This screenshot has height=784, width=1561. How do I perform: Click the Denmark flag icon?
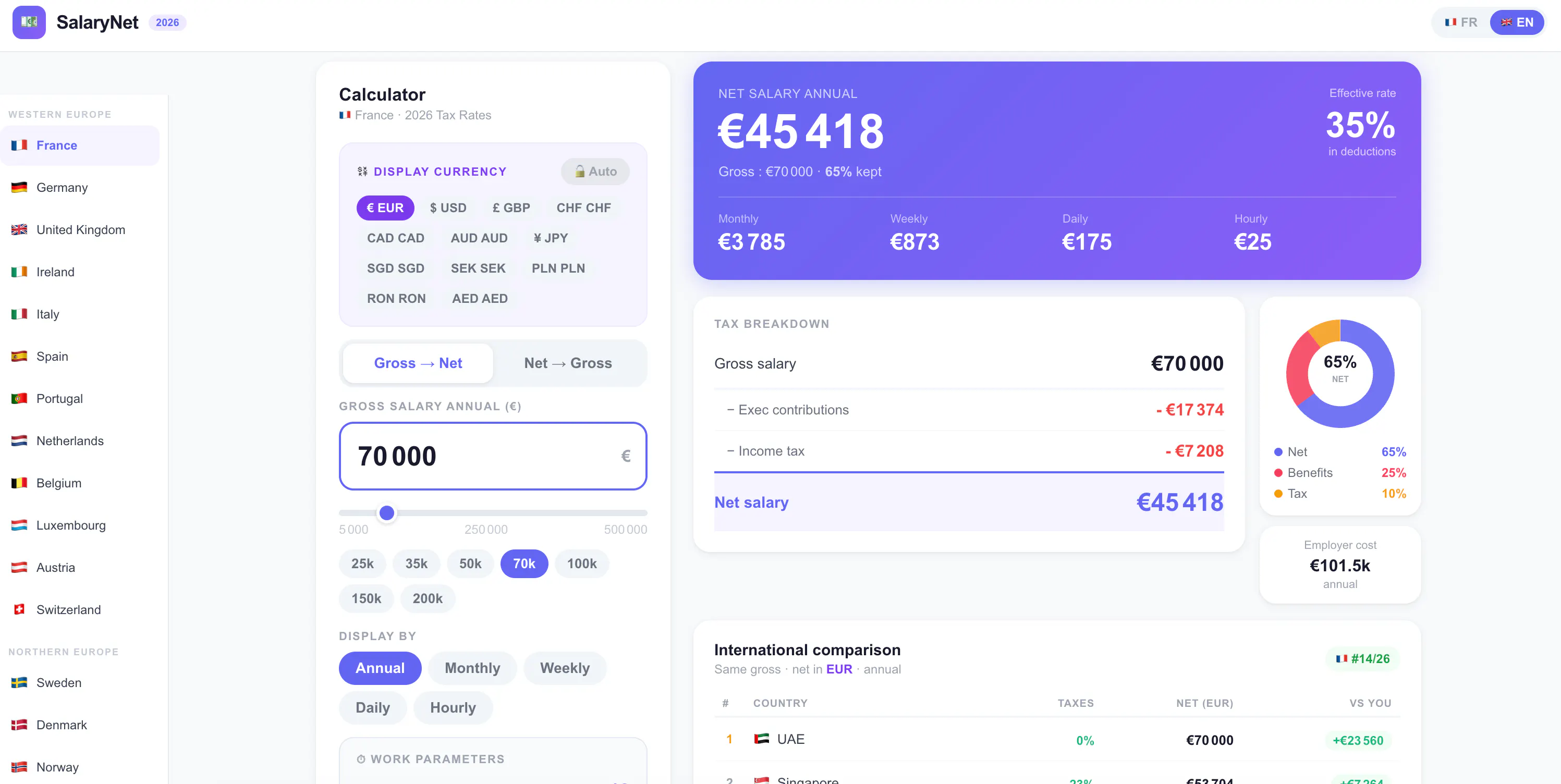(19, 725)
